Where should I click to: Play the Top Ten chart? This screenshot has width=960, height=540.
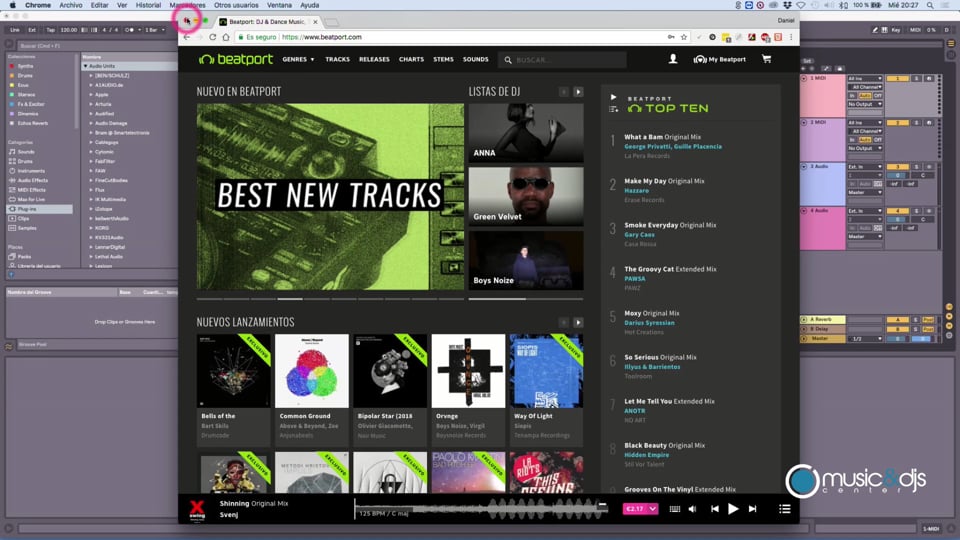click(x=613, y=97)
